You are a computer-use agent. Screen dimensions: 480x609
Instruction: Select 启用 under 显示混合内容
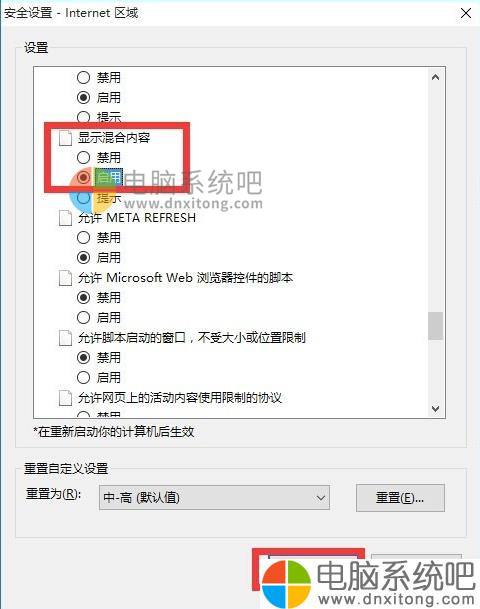[x=83, y=177]
